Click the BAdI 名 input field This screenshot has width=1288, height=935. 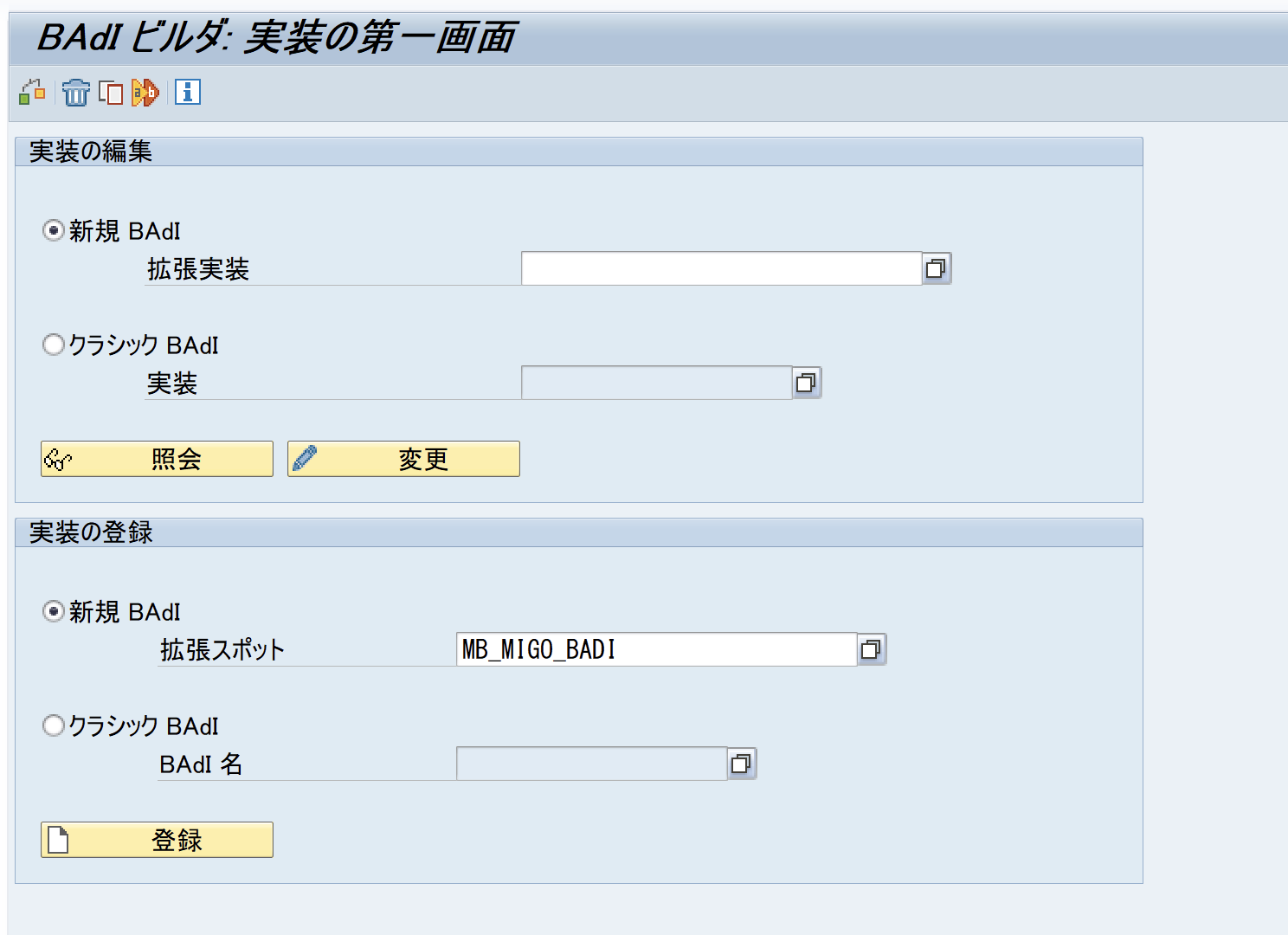tap(590, 764)
